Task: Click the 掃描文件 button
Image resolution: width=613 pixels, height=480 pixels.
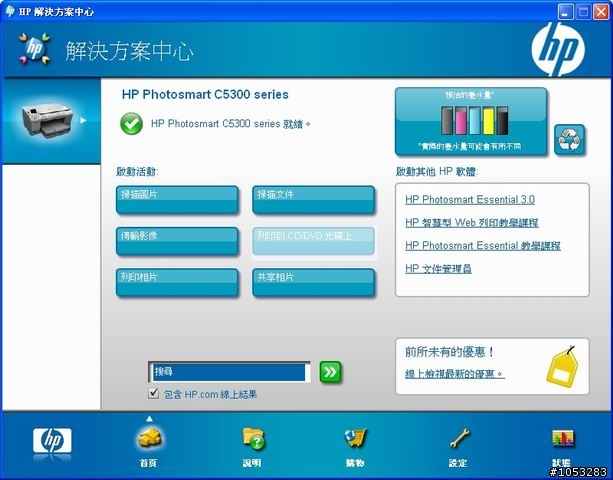Action: (314, 200)
